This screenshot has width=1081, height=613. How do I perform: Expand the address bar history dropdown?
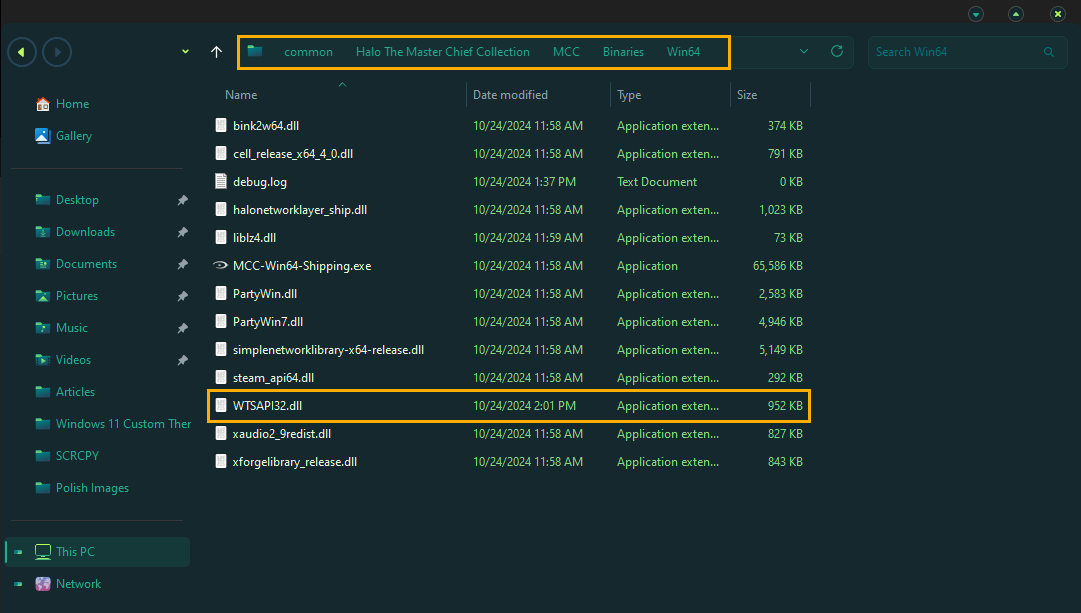pyautogui.click(x=804, y=52)
